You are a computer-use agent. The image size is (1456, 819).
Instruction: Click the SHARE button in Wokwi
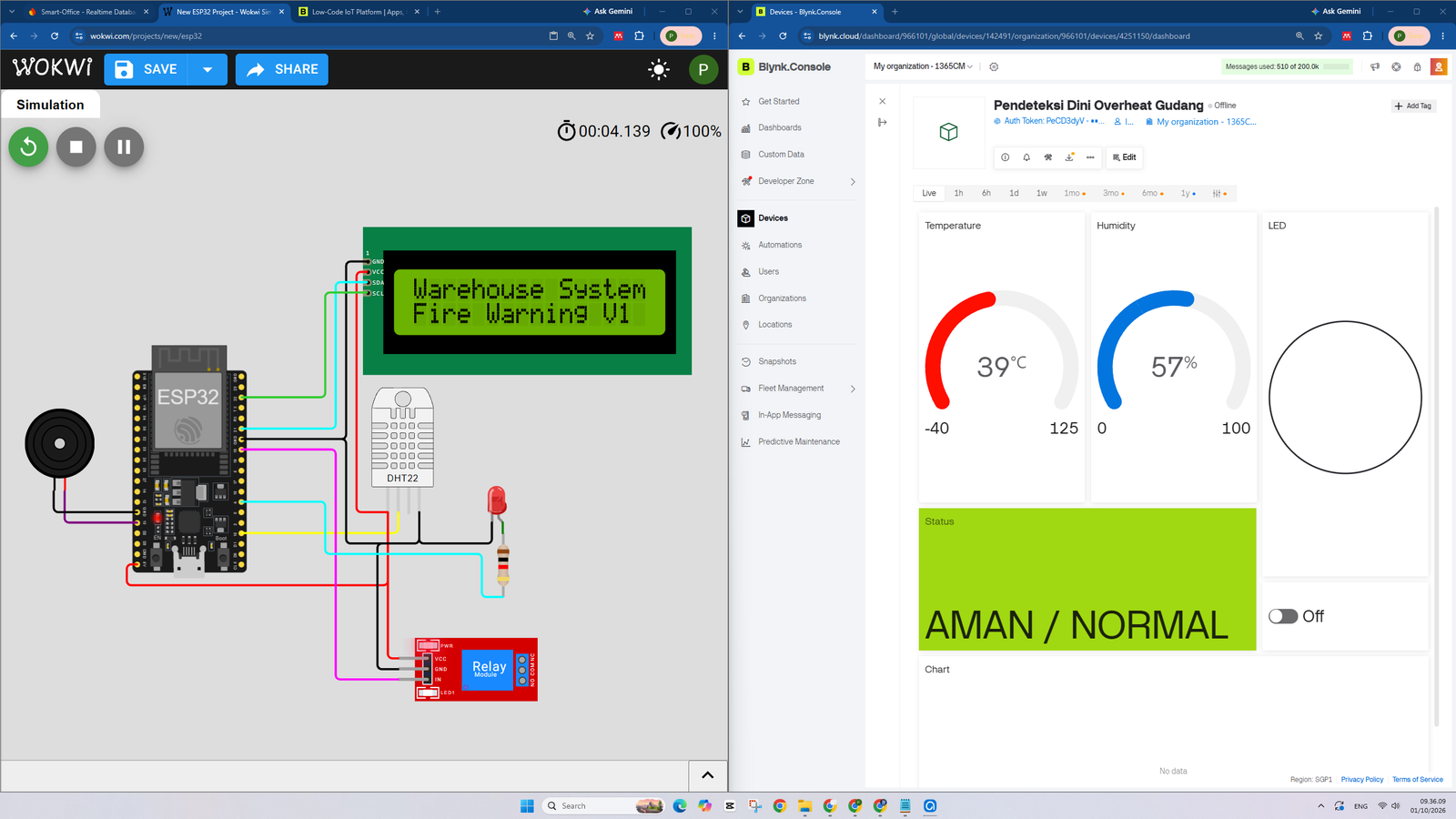282,69
